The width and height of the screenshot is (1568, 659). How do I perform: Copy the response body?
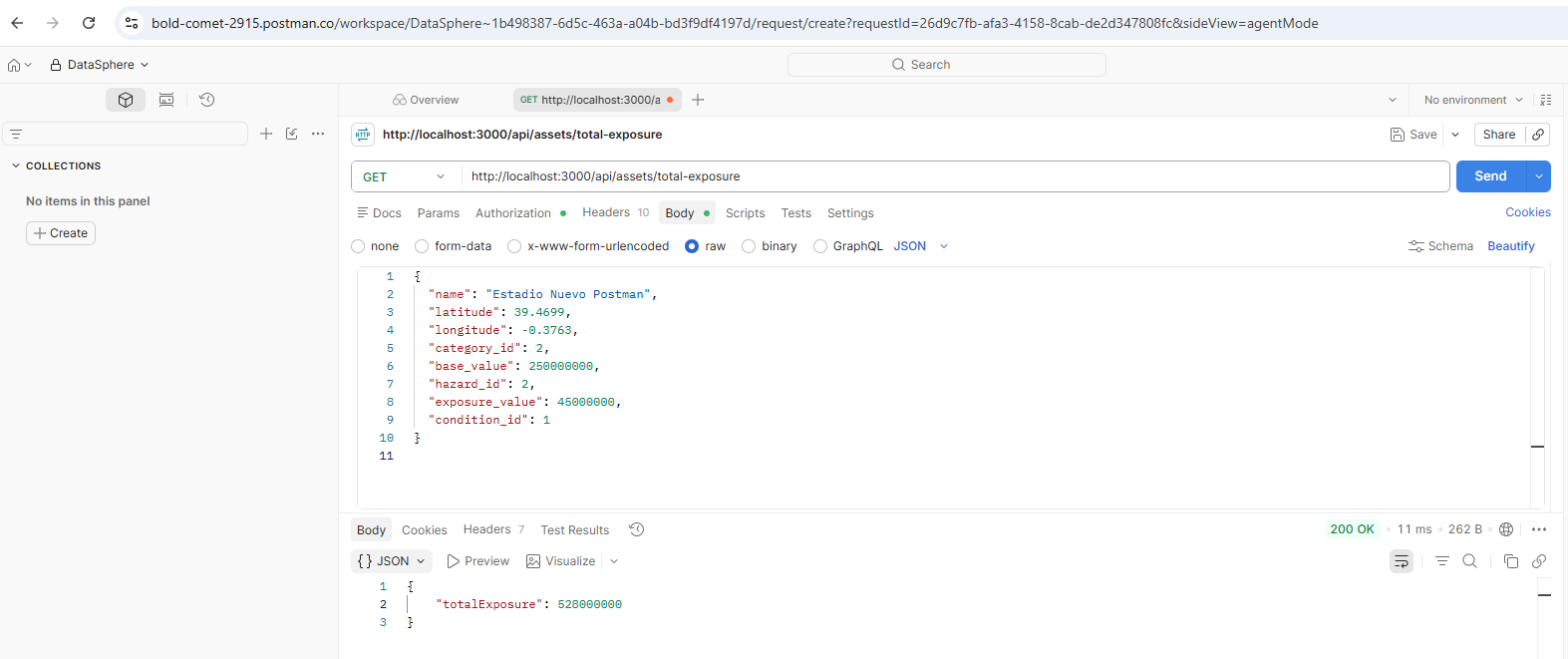click(x=1511, y=561)
